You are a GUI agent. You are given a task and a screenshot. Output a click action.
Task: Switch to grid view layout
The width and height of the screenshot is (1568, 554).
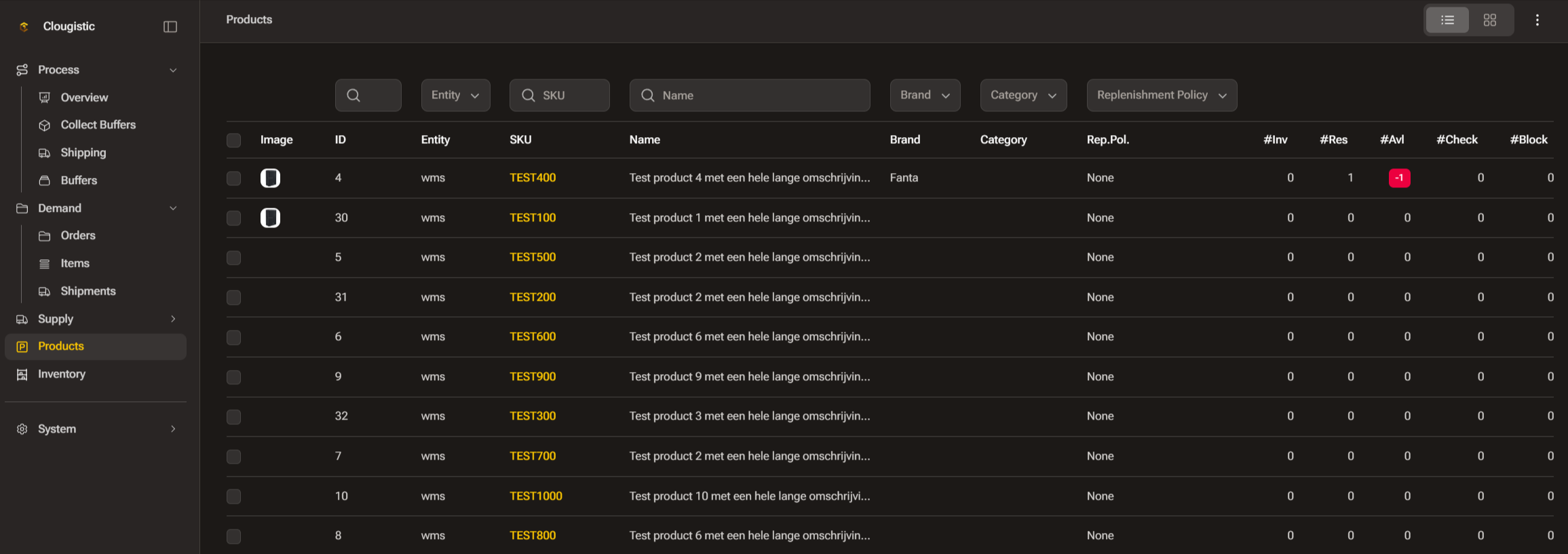1490,20
